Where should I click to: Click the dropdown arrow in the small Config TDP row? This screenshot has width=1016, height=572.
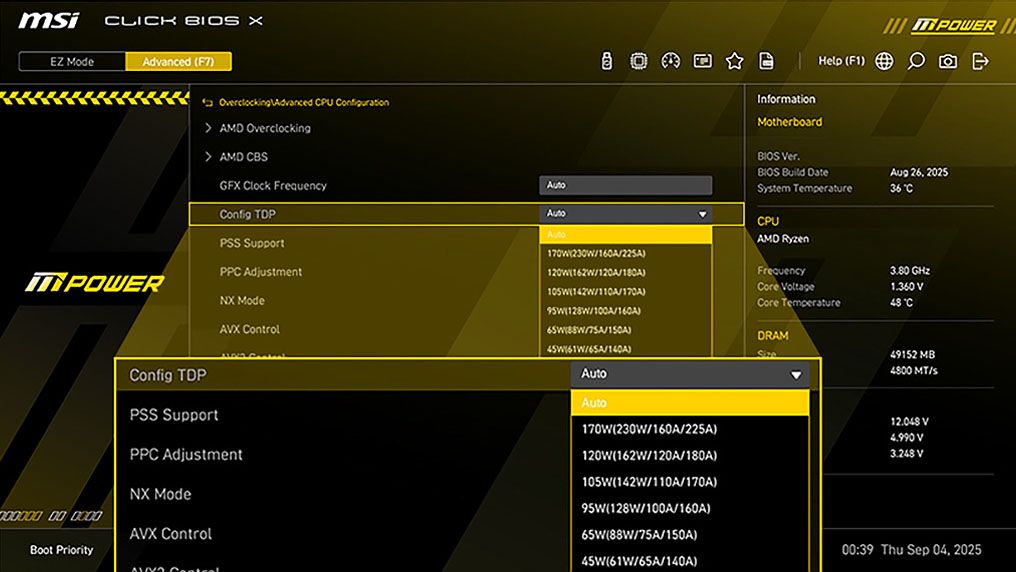point(702,214)
